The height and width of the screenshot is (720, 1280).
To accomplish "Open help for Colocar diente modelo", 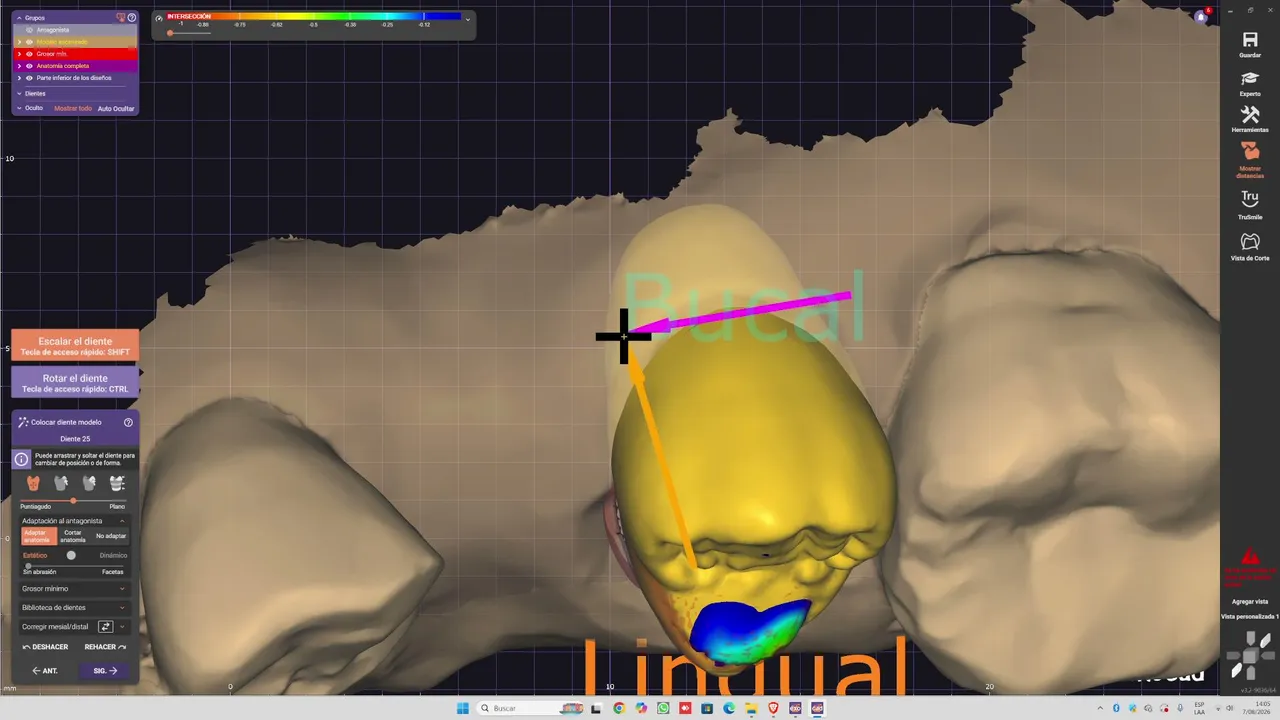I will tap(128, 422).
